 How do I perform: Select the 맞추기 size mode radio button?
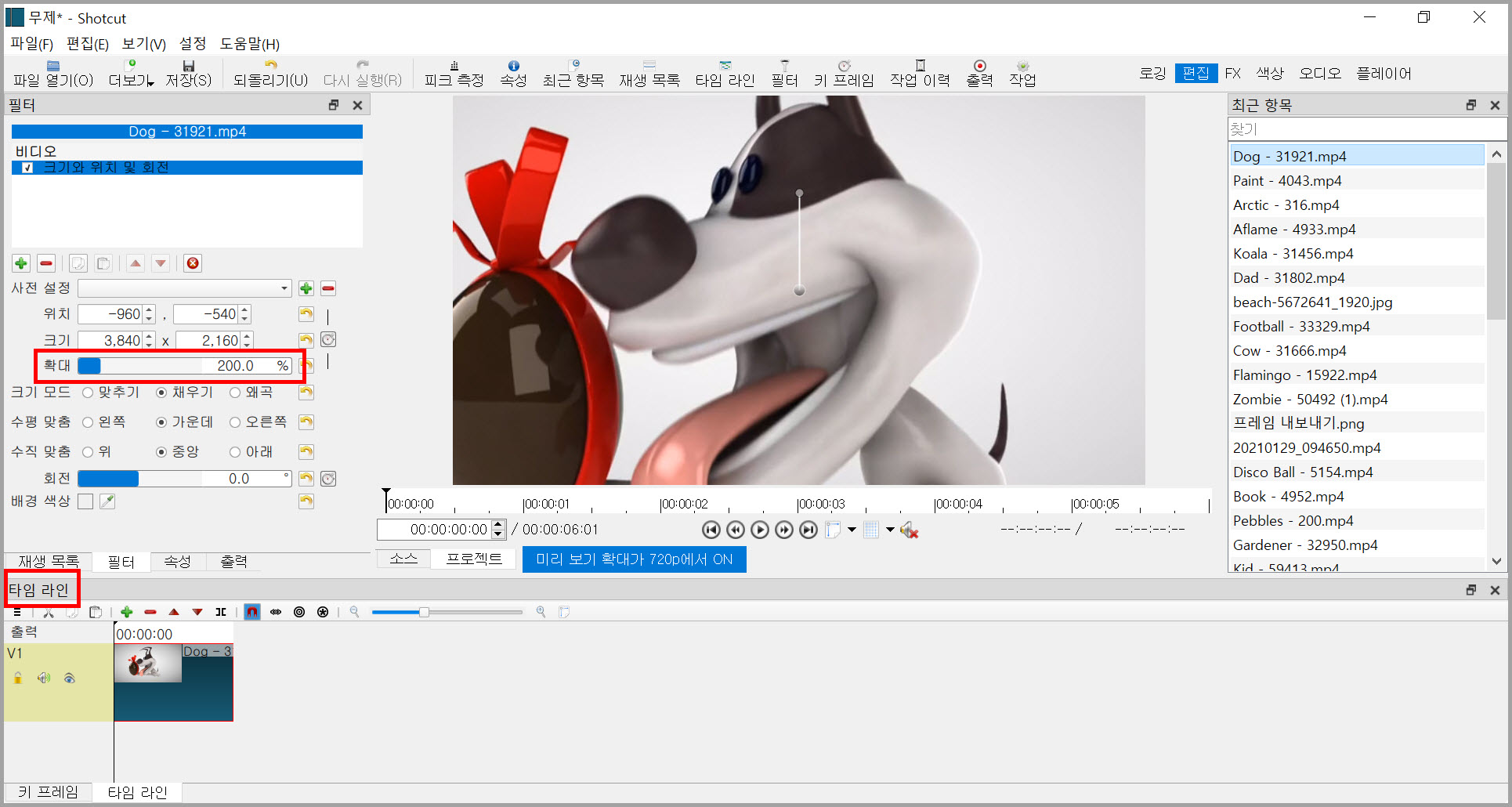88,393
